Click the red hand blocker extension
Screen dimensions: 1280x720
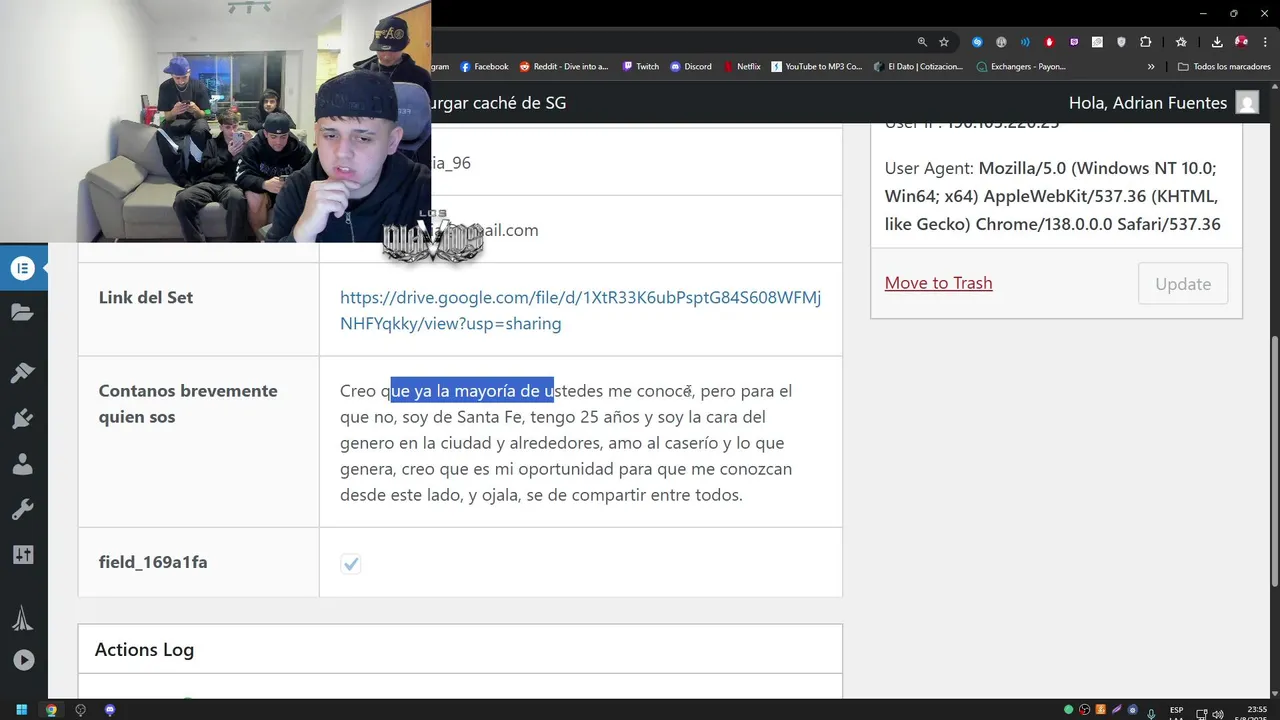[1049, 42]
